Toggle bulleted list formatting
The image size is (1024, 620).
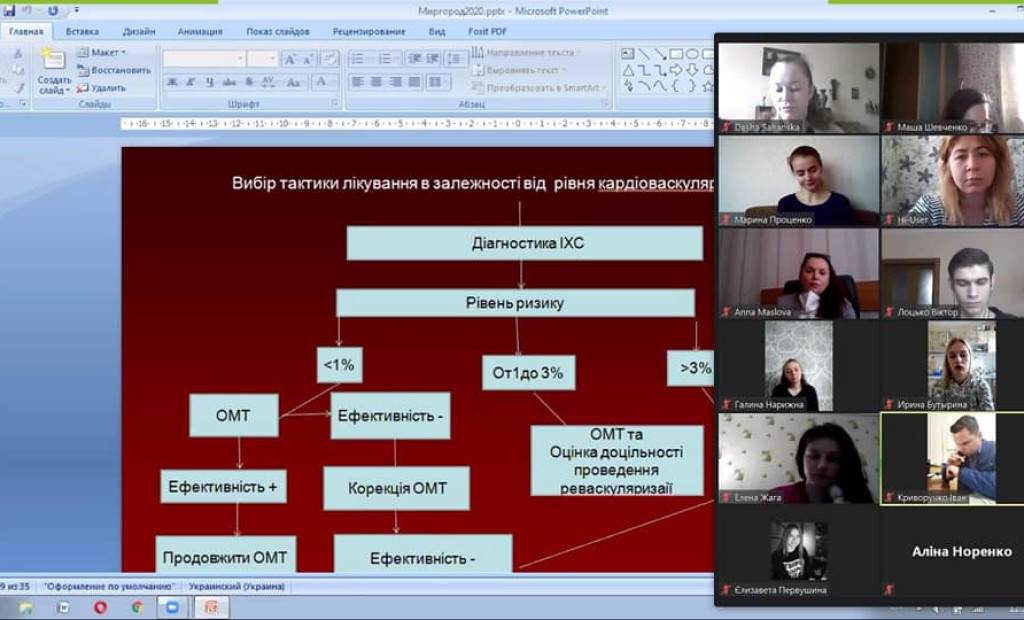pyautogui.click(x=359, y=59)
